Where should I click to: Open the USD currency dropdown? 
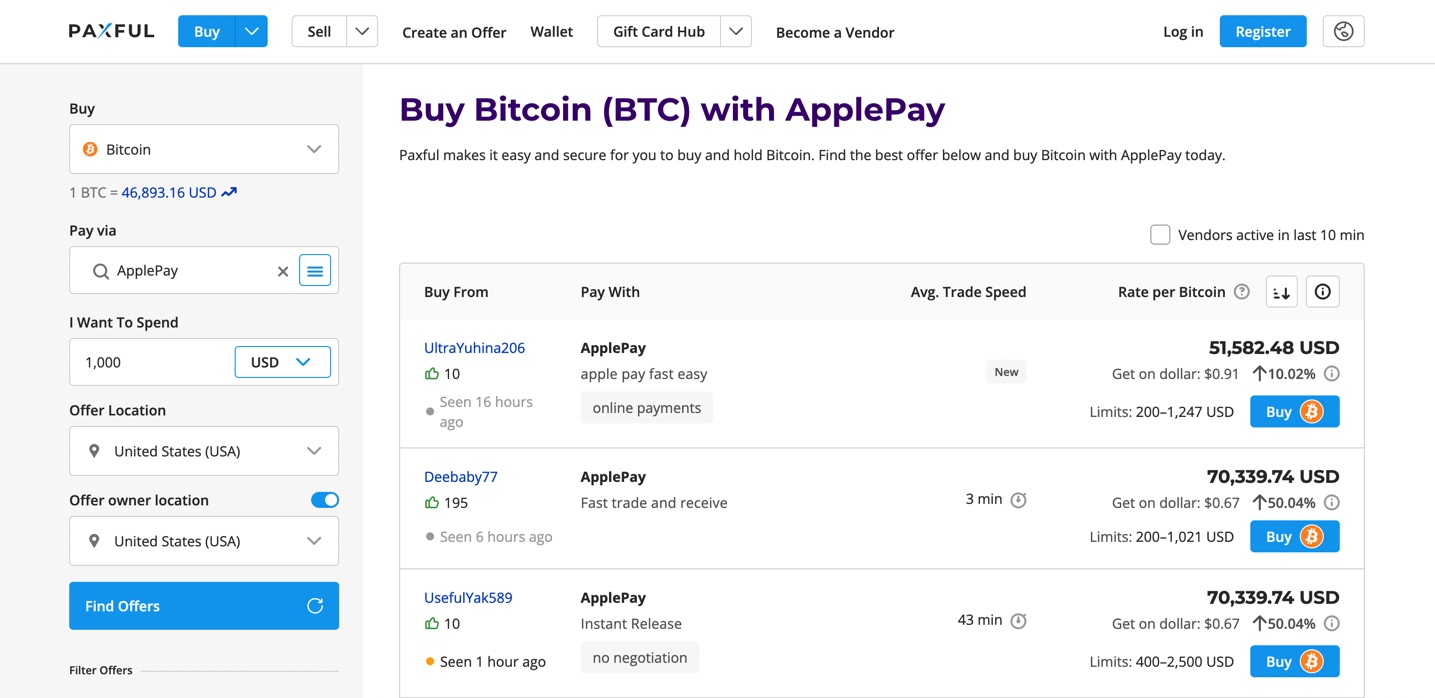[x=282, y=362]
